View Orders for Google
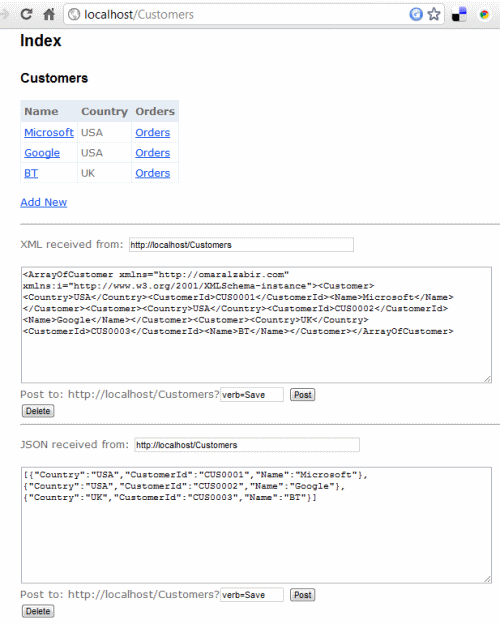This screenshot has height=624, width=500. [152, 153]
